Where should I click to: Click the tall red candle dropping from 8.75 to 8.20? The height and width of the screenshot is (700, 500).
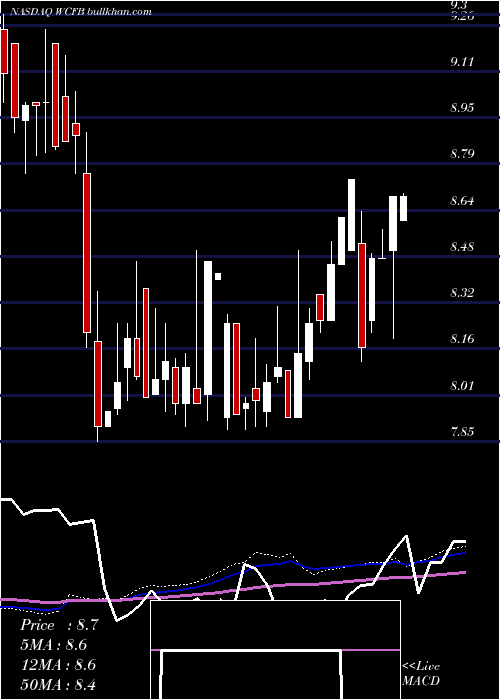[87, 253]
